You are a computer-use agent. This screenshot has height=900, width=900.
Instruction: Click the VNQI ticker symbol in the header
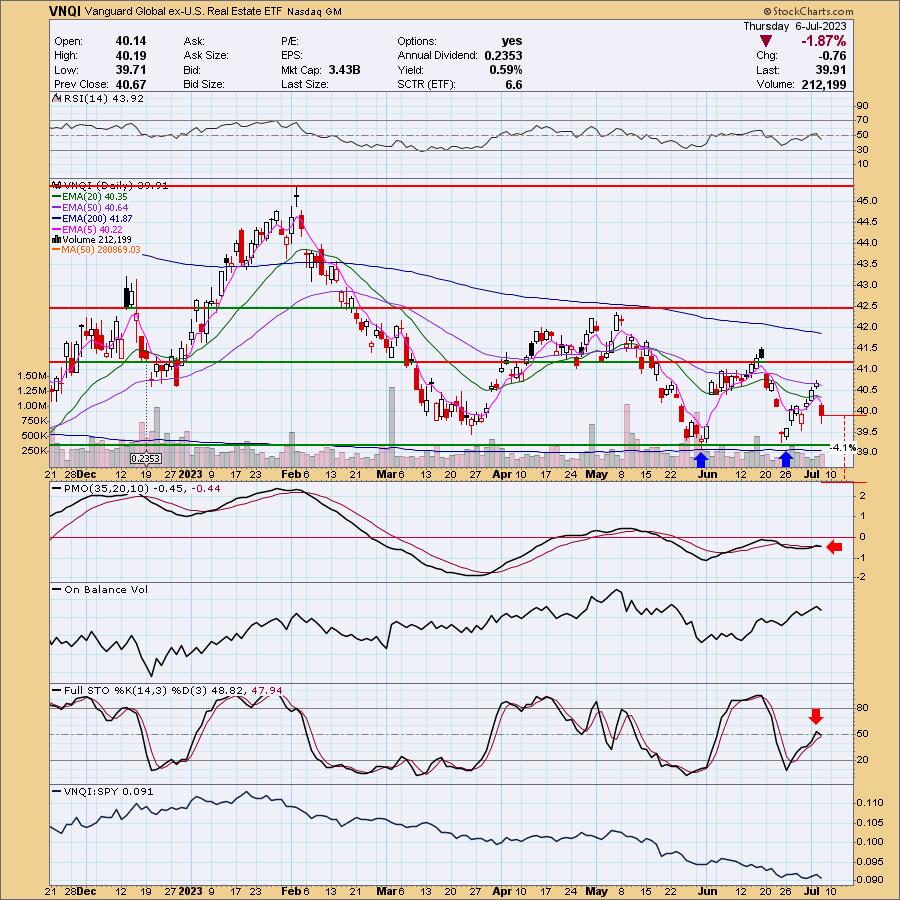click(x=65, y=11)
